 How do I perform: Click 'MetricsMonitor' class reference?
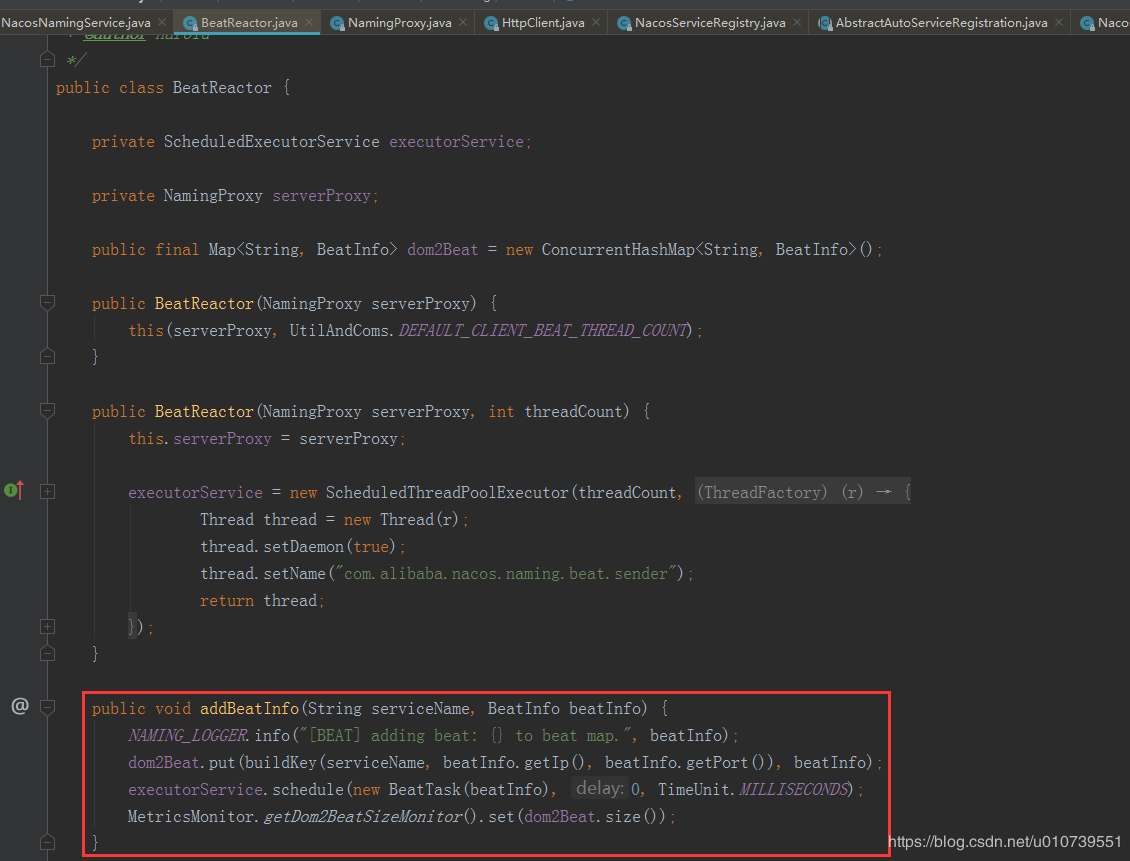pyautogui.click(x=191, y=817)
